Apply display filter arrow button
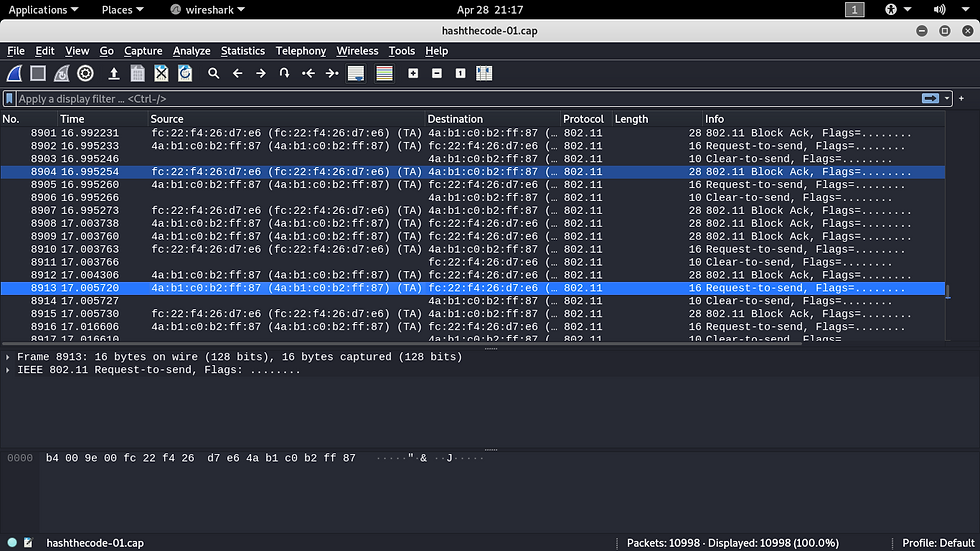 (x=930, y=99)
